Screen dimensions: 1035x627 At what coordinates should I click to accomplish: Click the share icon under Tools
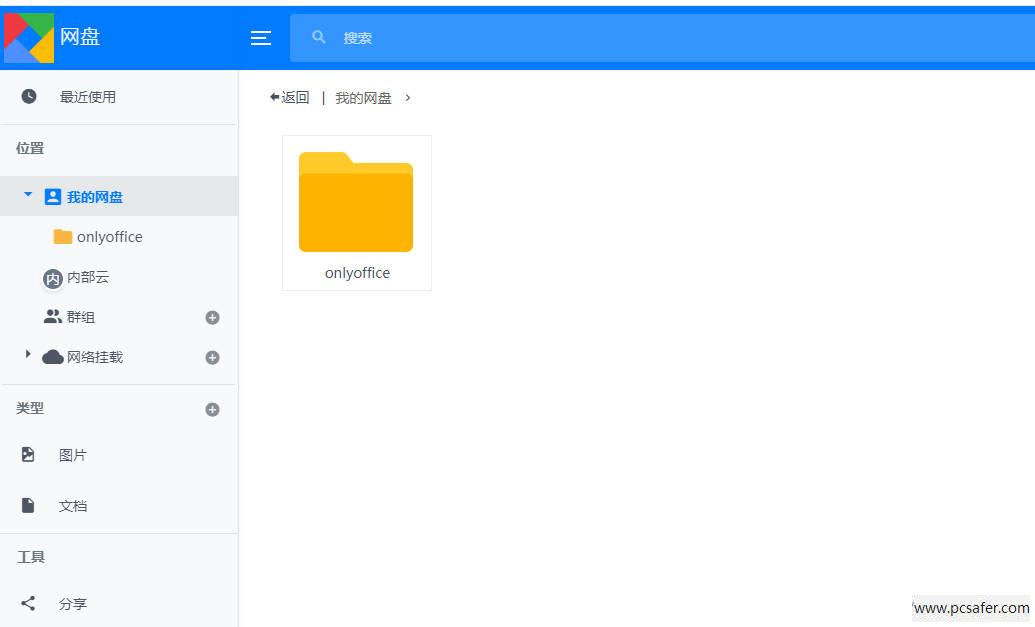point(29,604)
